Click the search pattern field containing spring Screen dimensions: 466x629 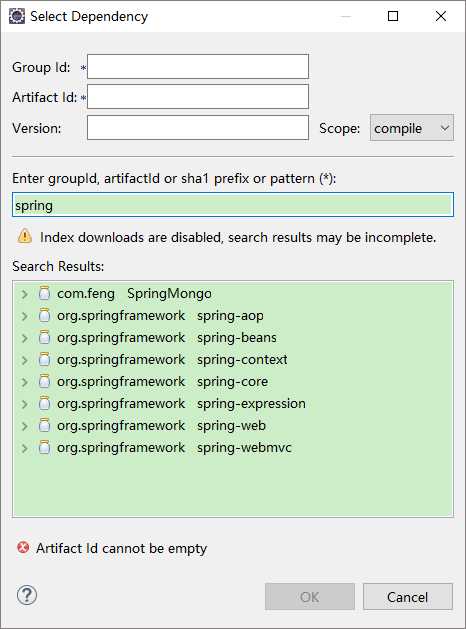[233, 205]
